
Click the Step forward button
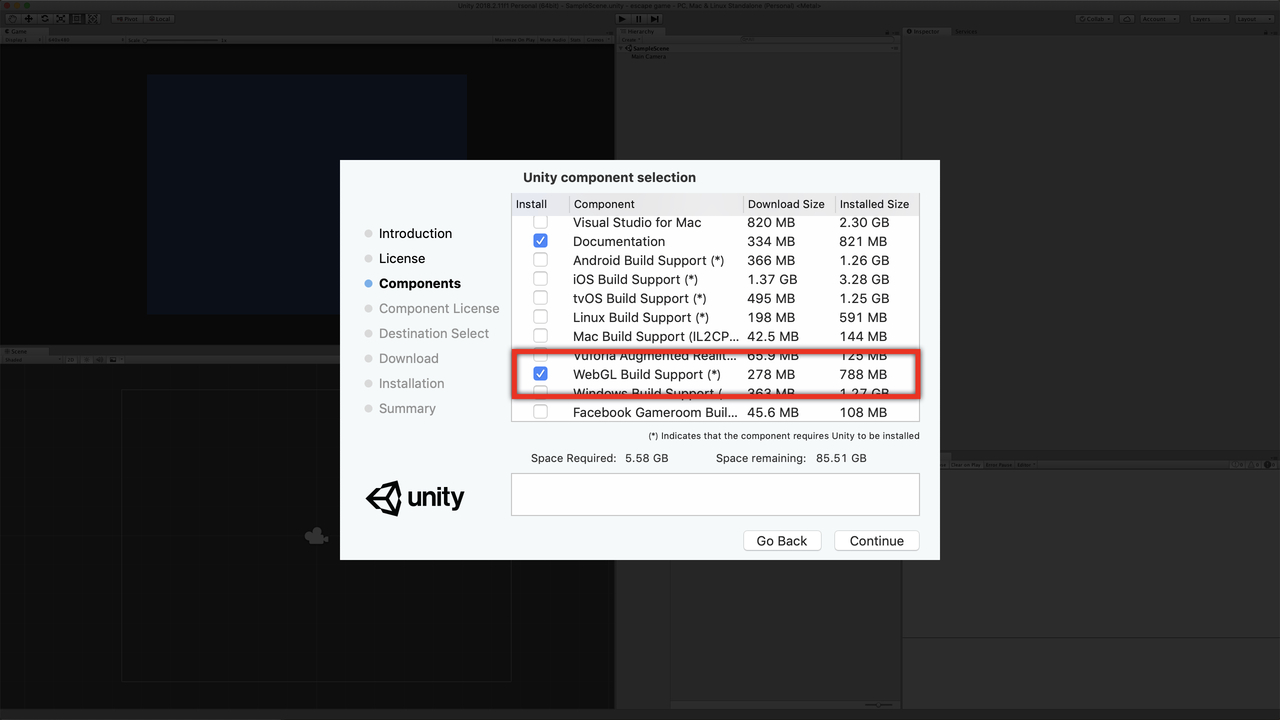[654, 19]
